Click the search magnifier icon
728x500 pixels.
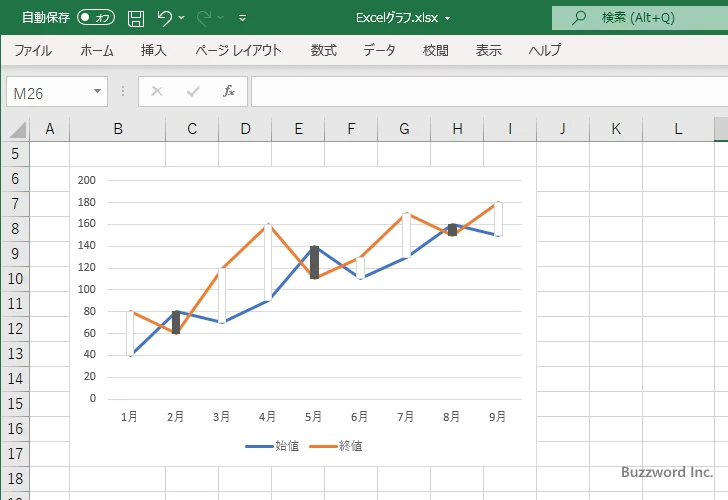point(578,18)
